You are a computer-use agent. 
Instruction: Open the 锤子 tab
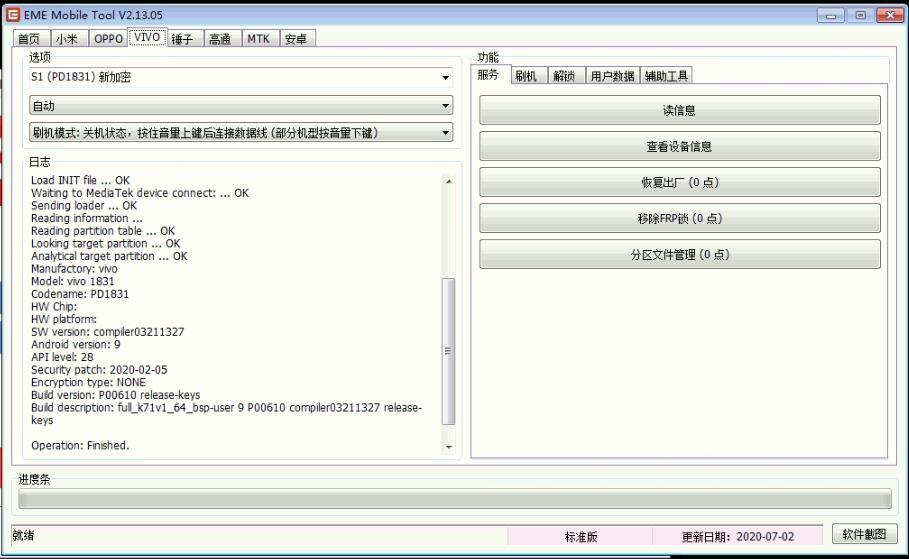tap(183, 39)
